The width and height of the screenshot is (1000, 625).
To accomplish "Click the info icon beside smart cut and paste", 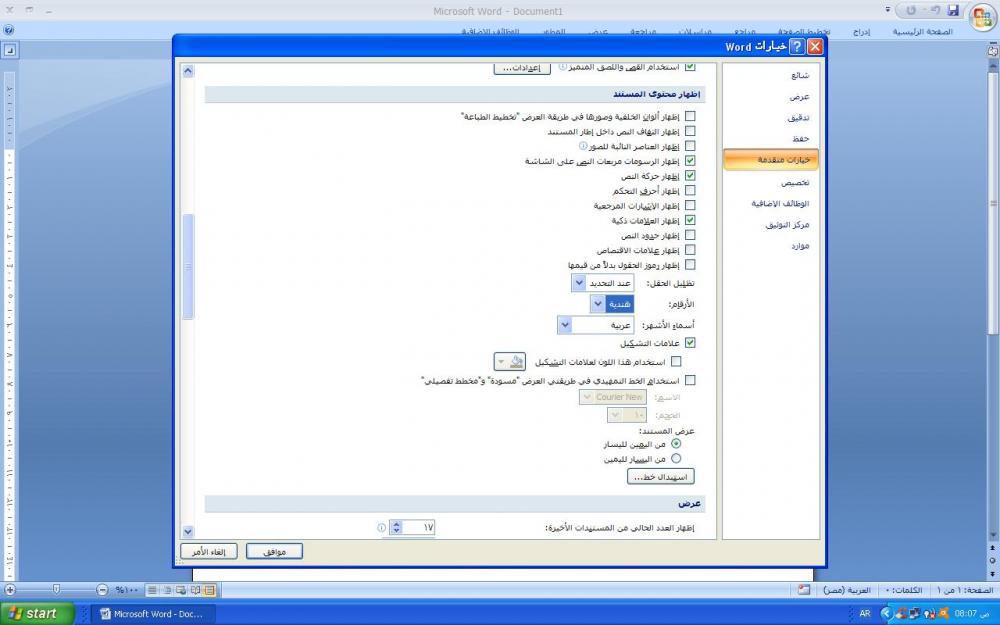I will click(562, 66).
